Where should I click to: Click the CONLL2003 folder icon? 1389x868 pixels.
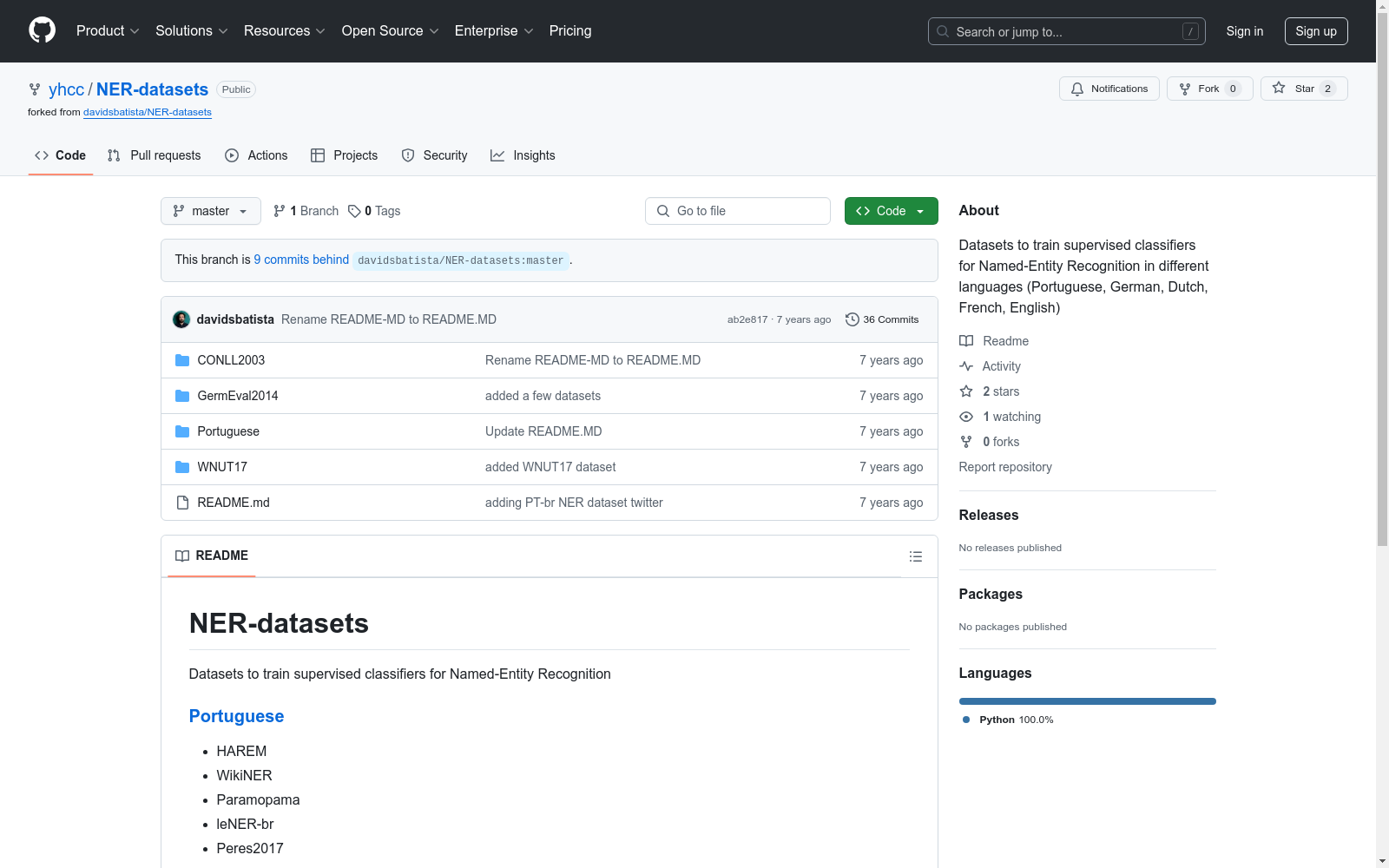(182, 360)
